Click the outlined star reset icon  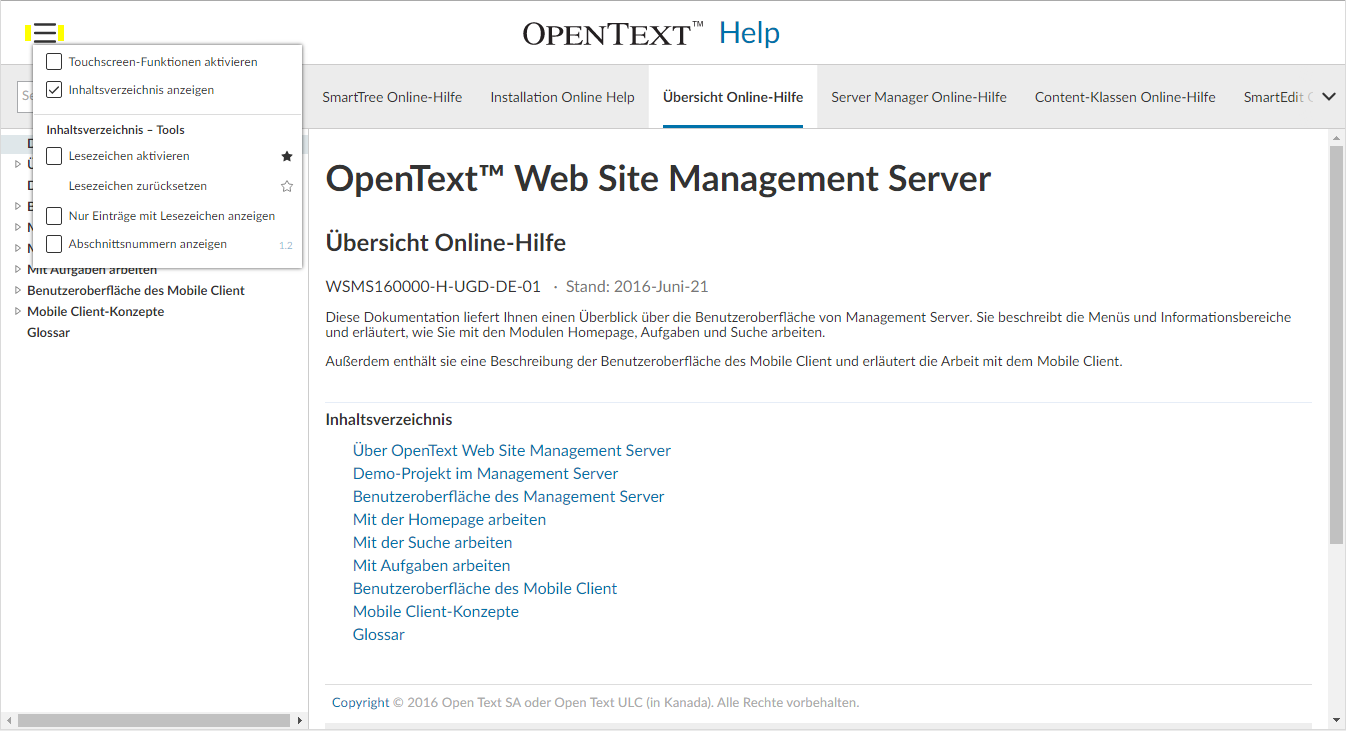pyautogui.click(x=287, y=186)
